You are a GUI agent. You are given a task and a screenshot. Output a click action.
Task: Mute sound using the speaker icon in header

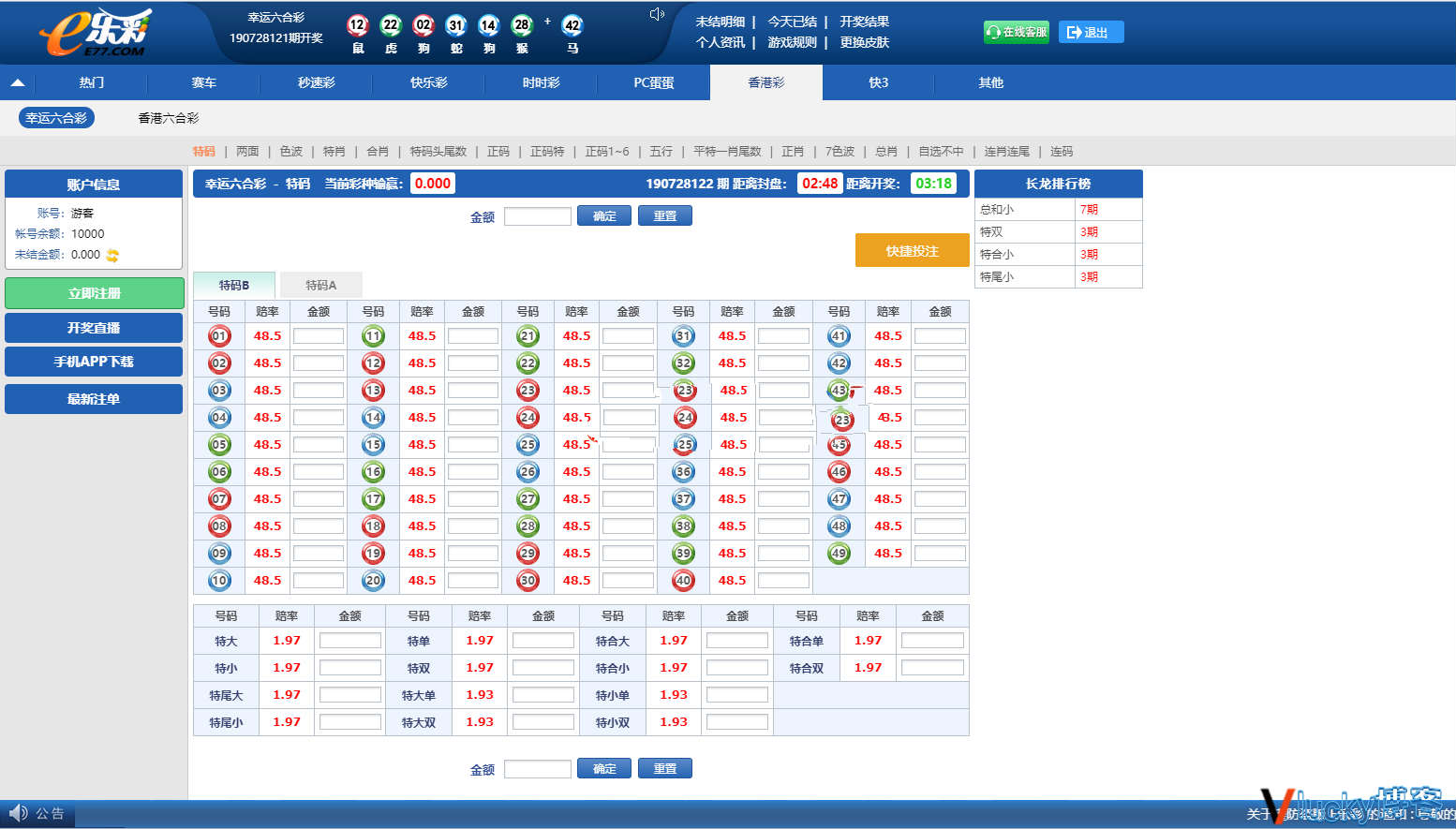[657, 14]
